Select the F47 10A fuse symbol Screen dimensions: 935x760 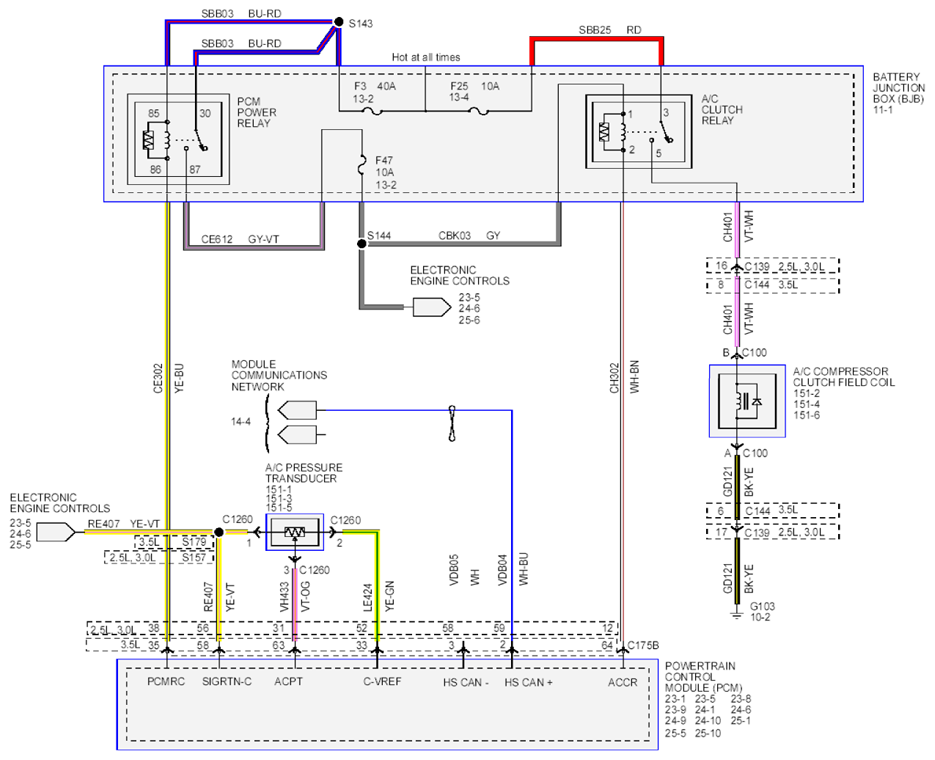pos(361,165)
